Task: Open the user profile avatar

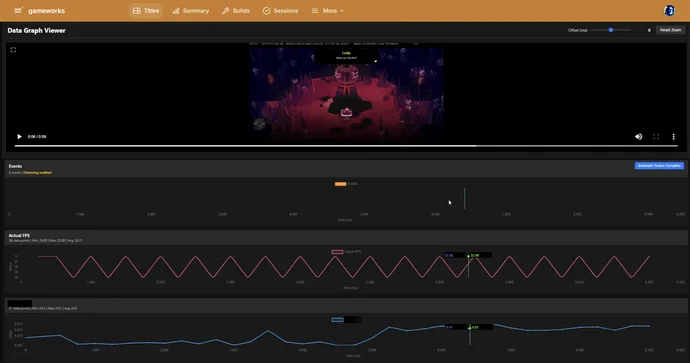Action: pyautogui.click(x=669, y=11)
